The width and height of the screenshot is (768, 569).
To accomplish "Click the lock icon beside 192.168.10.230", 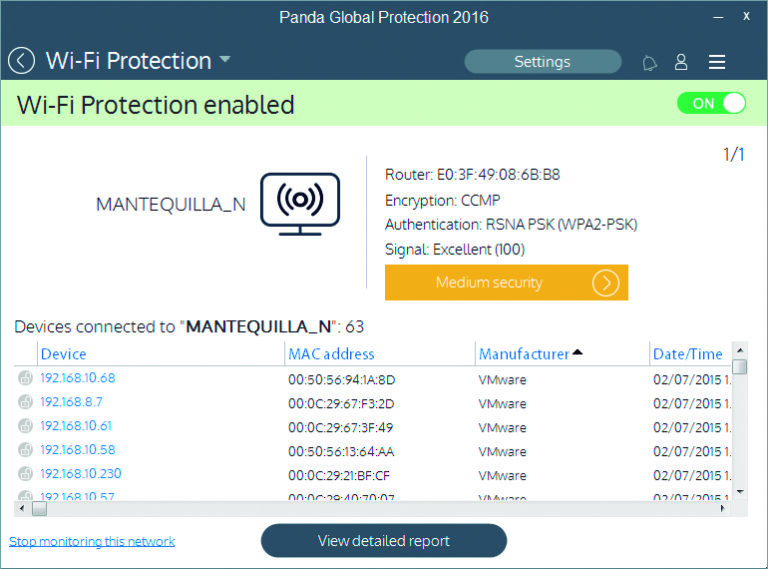I will (25, 474).
